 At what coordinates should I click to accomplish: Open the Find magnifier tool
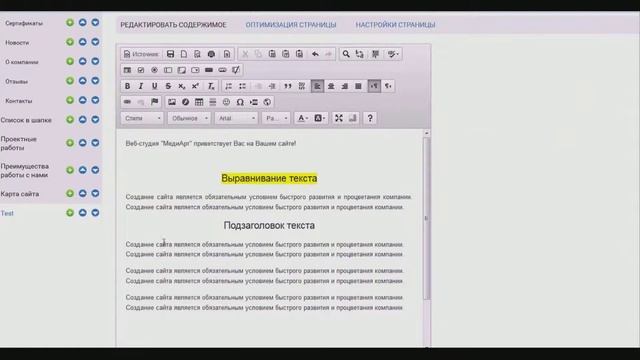tap(346, 54)
